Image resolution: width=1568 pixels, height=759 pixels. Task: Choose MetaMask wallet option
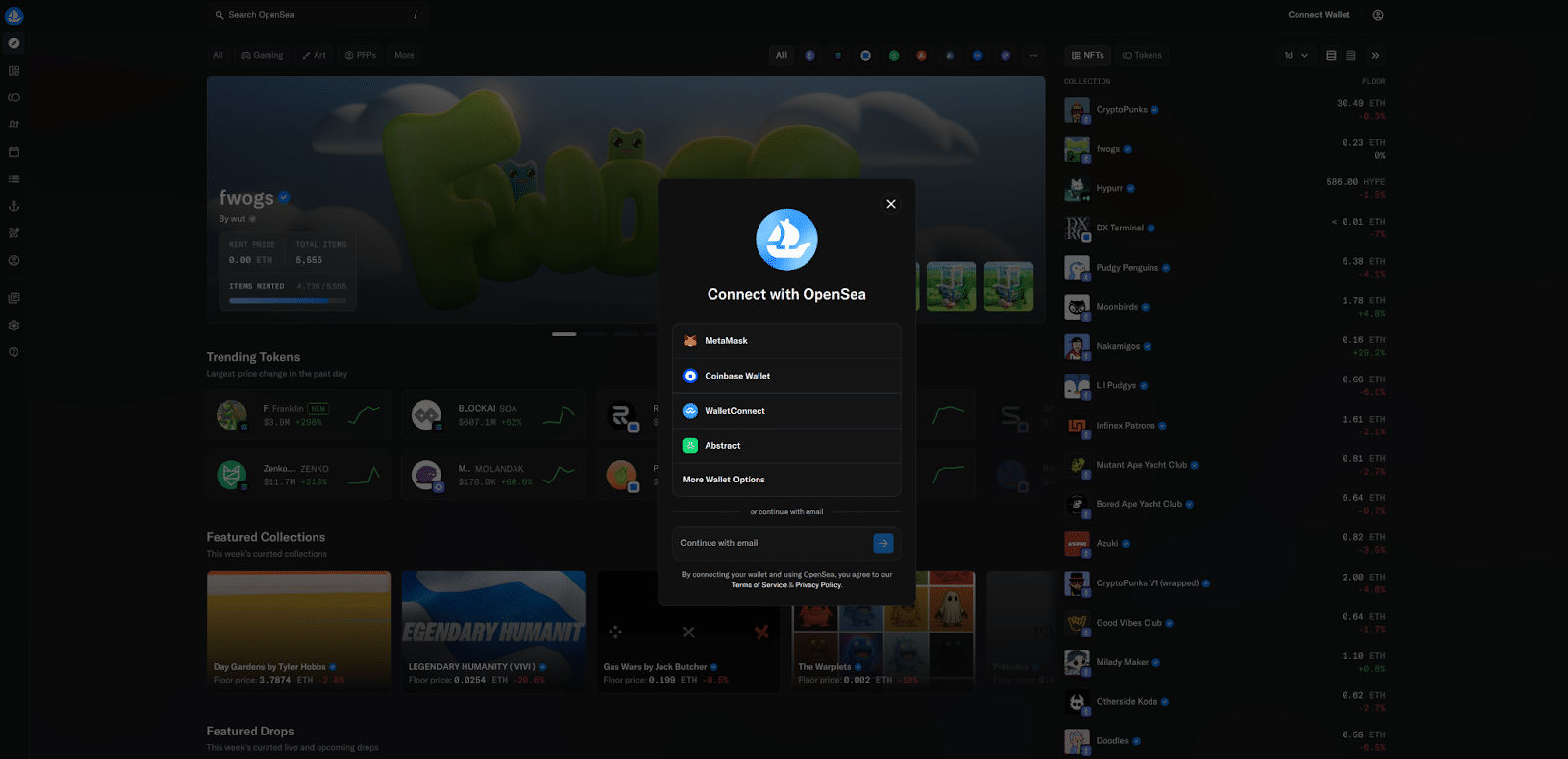(786, 341)
